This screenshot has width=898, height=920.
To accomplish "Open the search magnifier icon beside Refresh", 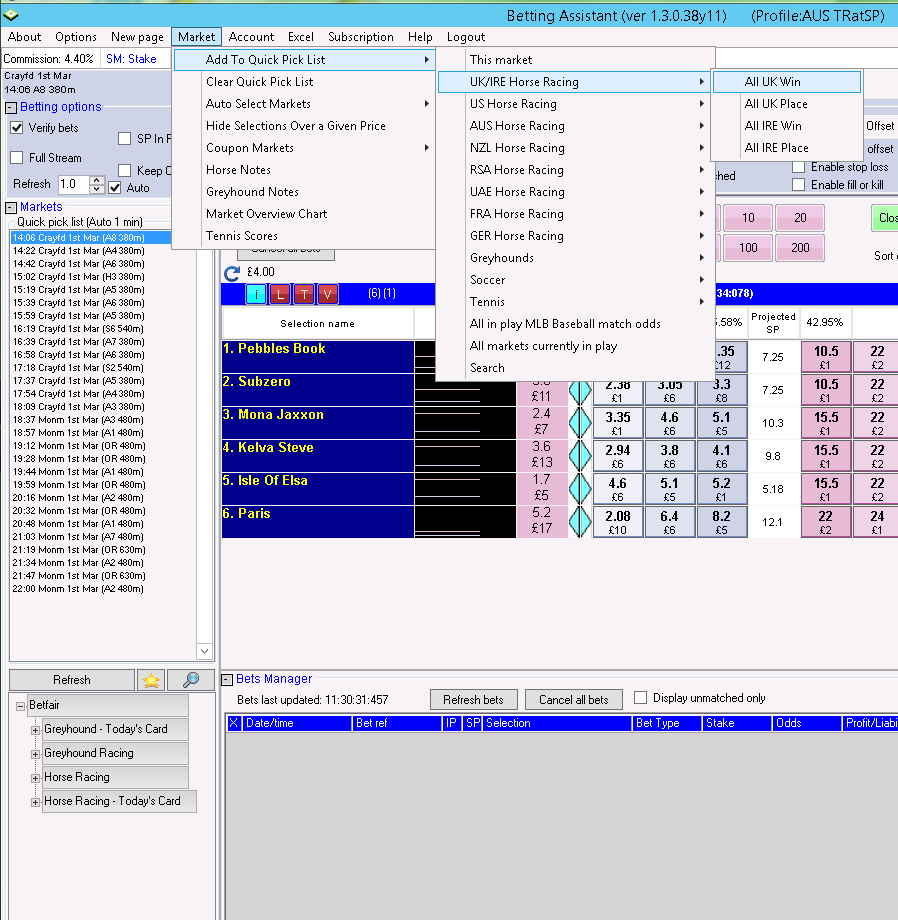I will (191, 680).
